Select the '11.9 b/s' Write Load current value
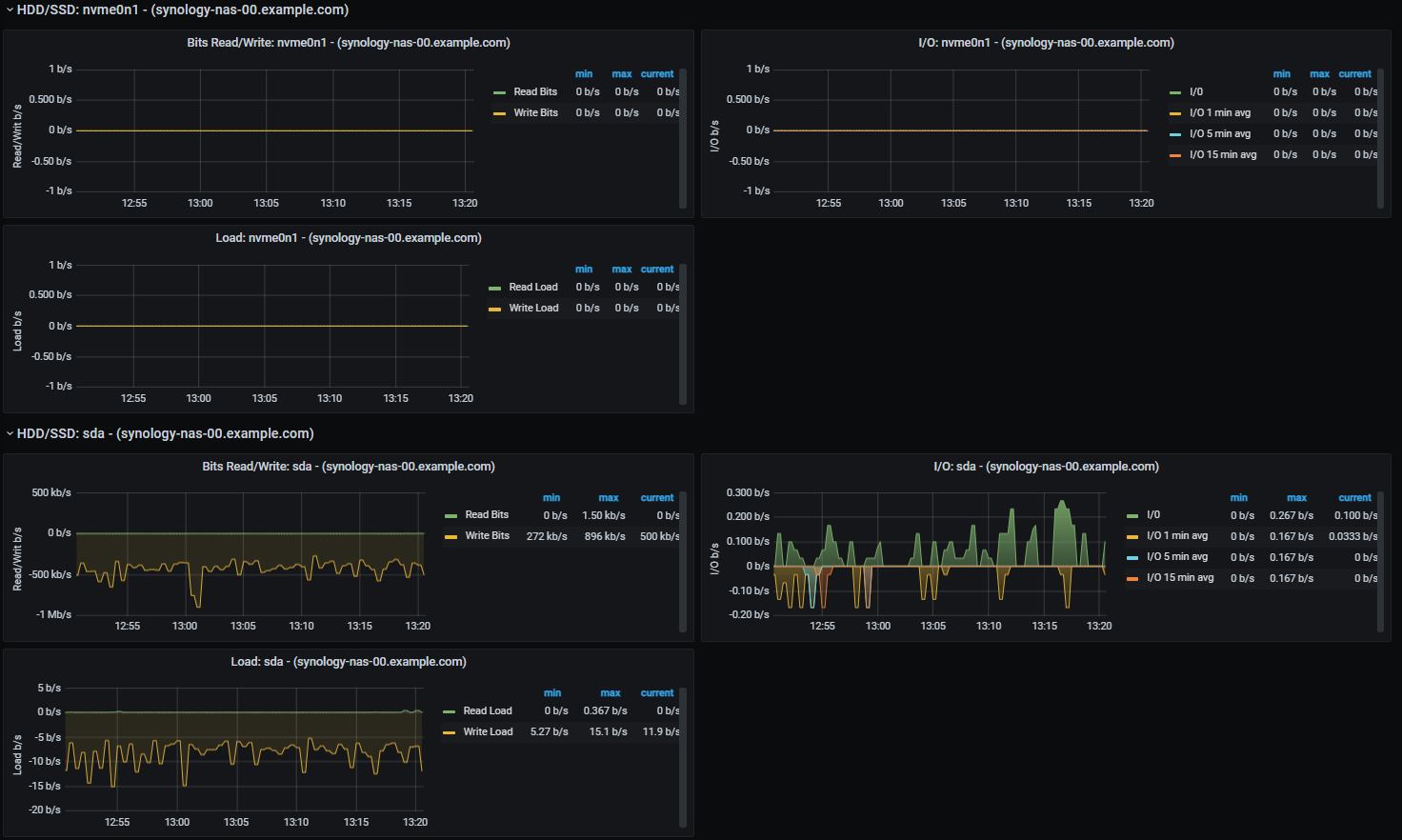Screen dimensions: 1402x840 [661, 732]
